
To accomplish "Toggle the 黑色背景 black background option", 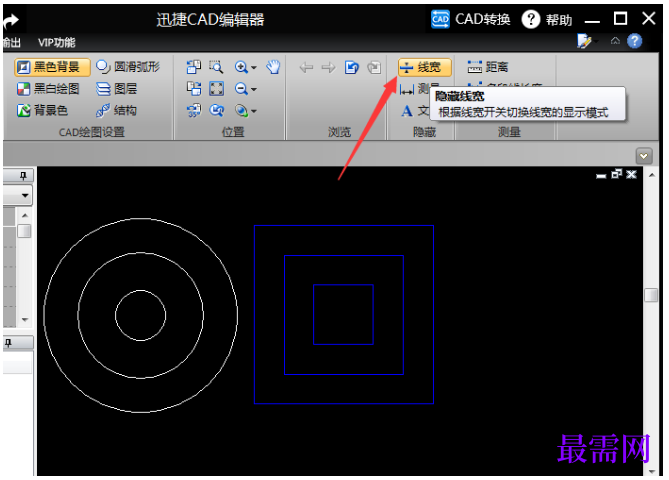I will pos(52,67).
